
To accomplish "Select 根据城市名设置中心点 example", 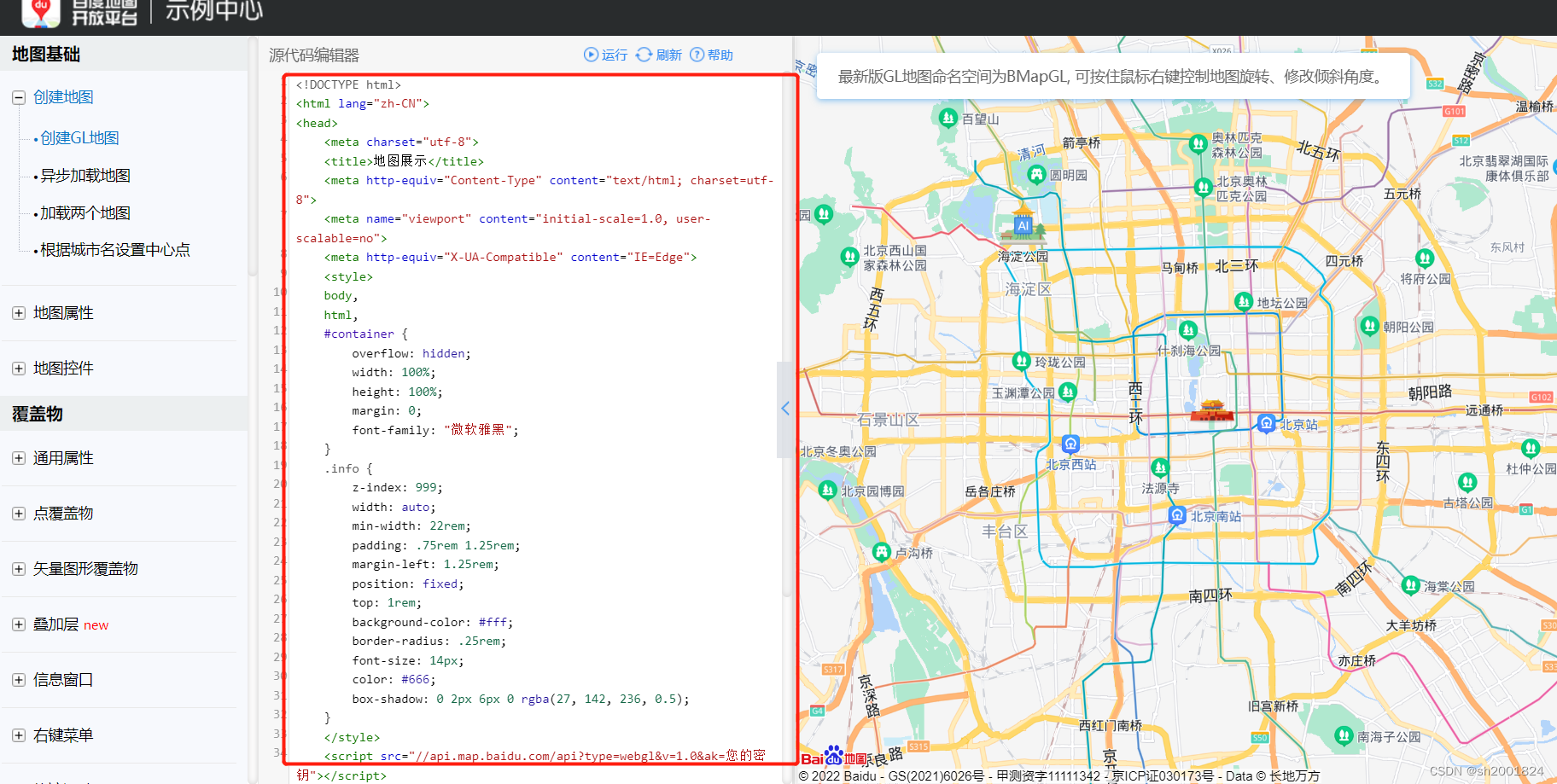I will click(x=115, y=250).
